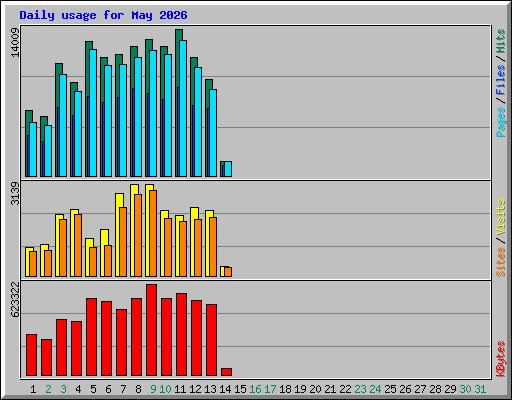
Task: Click the orange Sites bar for day 2
Action: [48, 263]
